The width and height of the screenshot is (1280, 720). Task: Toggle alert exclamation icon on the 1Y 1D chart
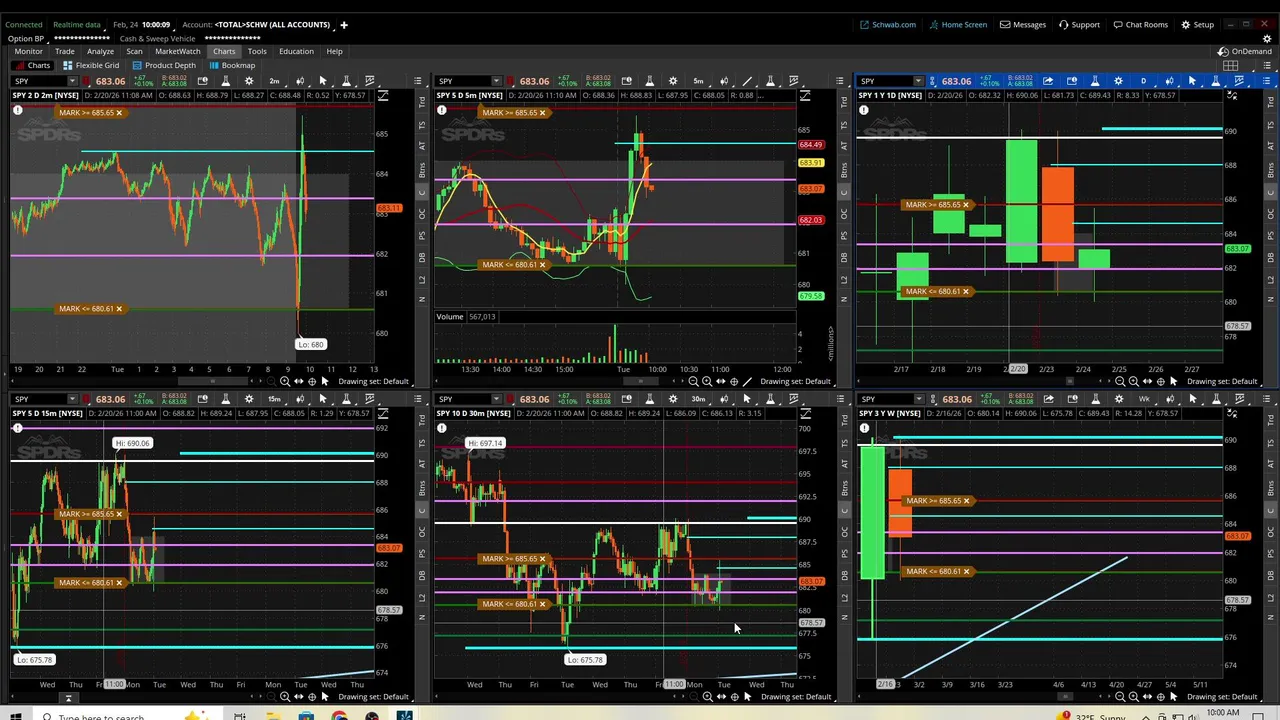coord(864,111)
